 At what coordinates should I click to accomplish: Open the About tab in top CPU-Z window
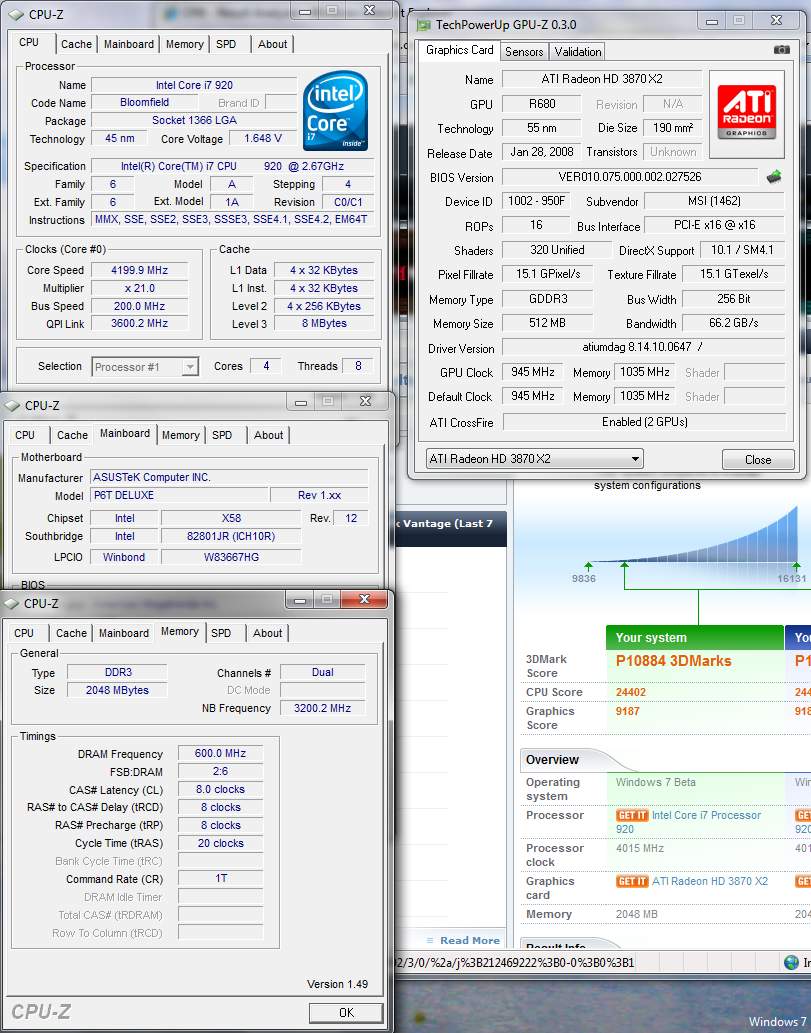coord(272,44)
